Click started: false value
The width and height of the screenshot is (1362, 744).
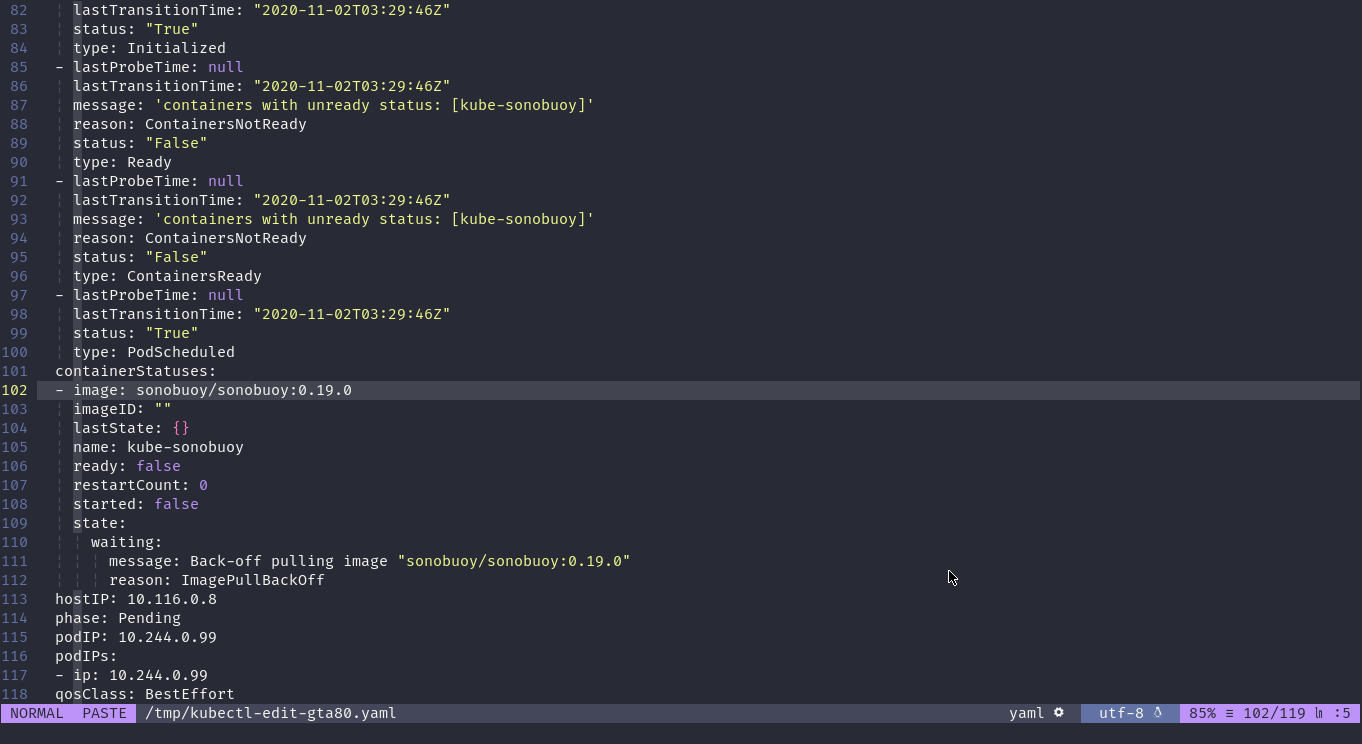[176, 504]
